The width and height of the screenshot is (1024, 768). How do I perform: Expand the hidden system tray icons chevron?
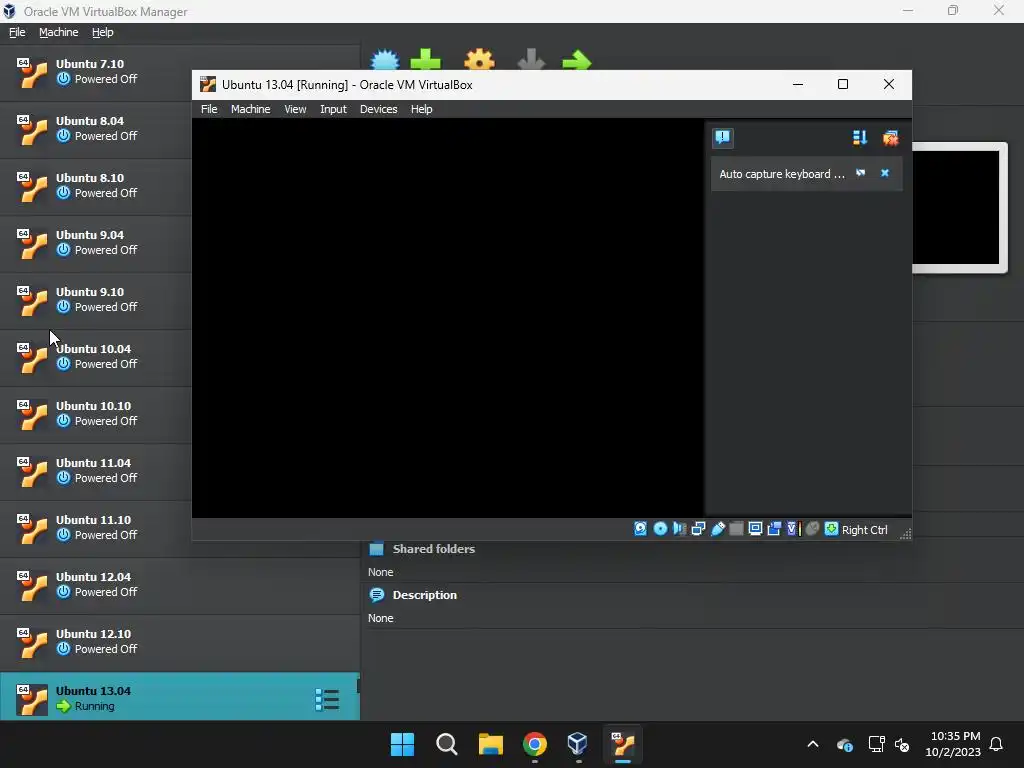click(x=813, y=744)
